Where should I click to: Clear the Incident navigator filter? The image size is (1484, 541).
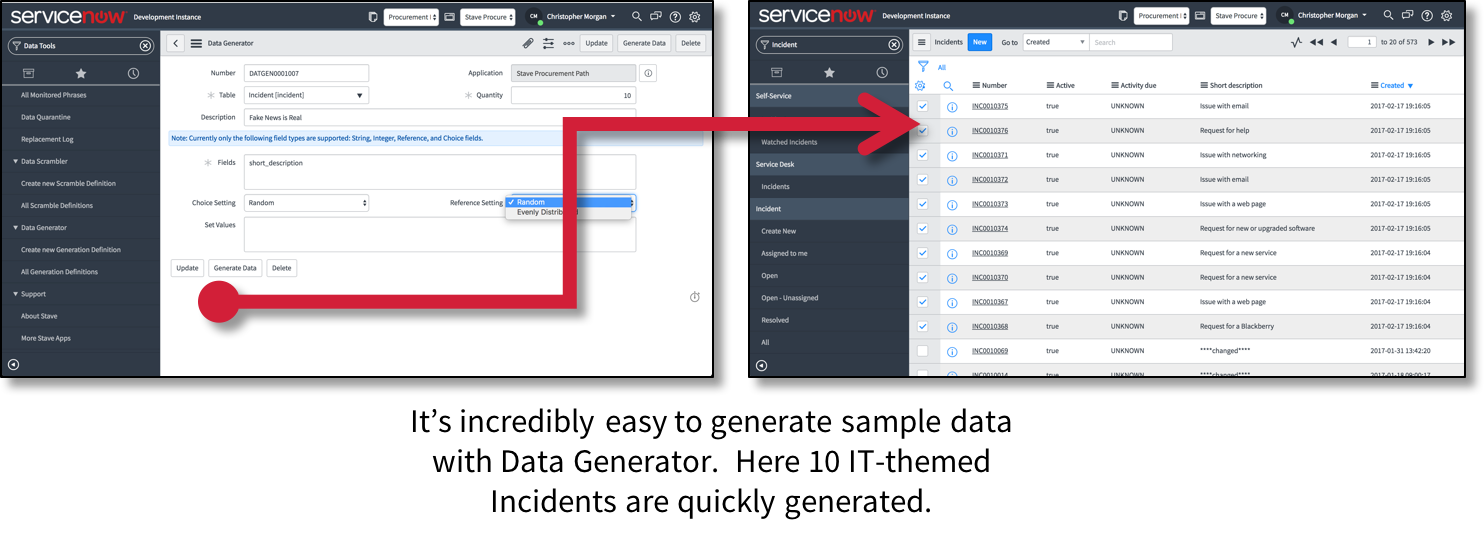[894, 45]
